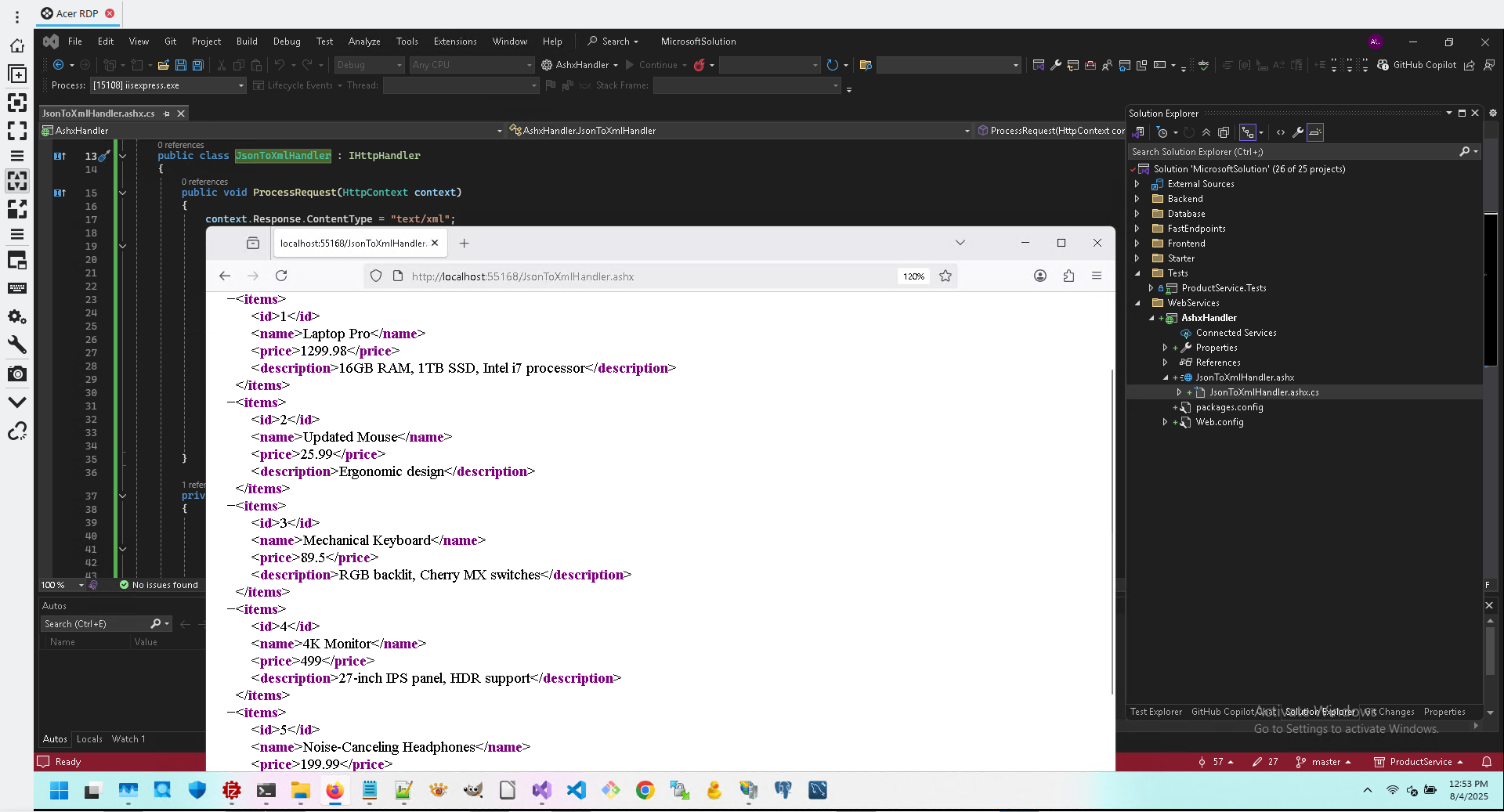This screenshot has width=1504, height=812.
Task: Collapse the Tests folder
Action: [x=1137, y=273]
